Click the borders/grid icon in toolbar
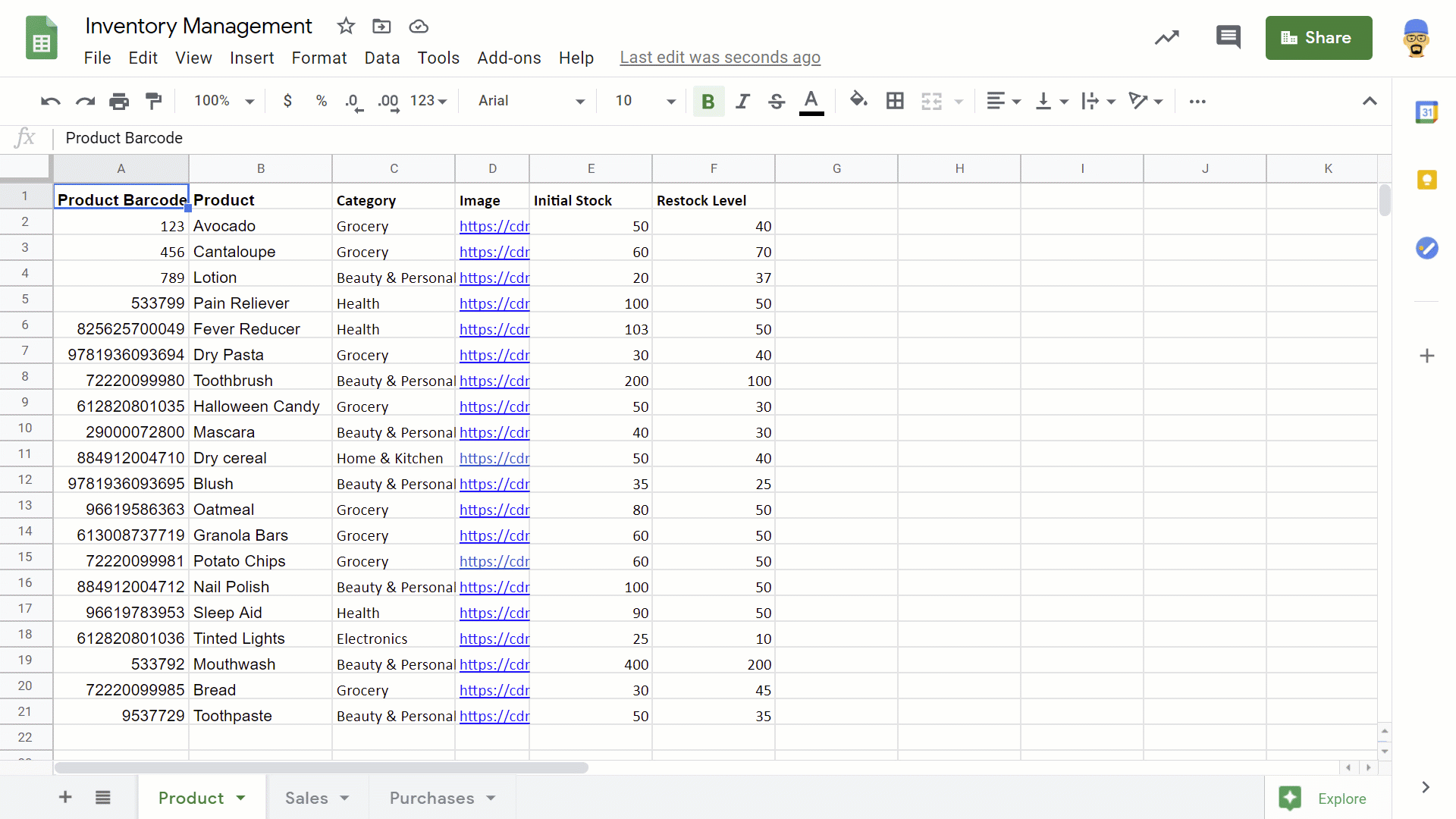The height and width of the screenshot is (819, 1456). (895, 101)
